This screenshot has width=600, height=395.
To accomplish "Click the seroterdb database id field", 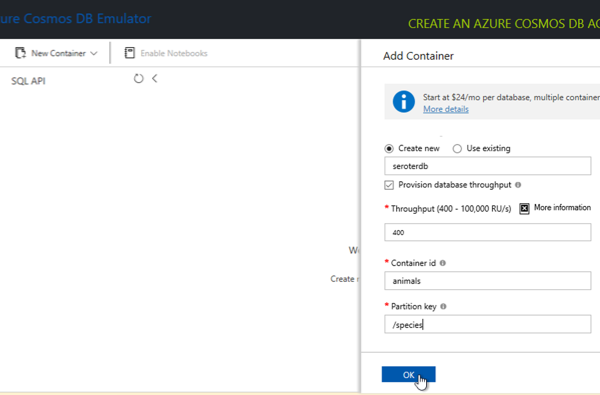I will click(x=488, y=166).
